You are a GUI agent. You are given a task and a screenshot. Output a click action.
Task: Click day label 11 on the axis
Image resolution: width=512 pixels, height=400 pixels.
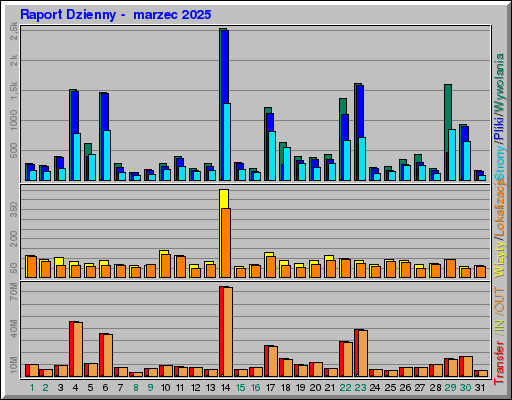pyautogui.click(x=180, y=388)
